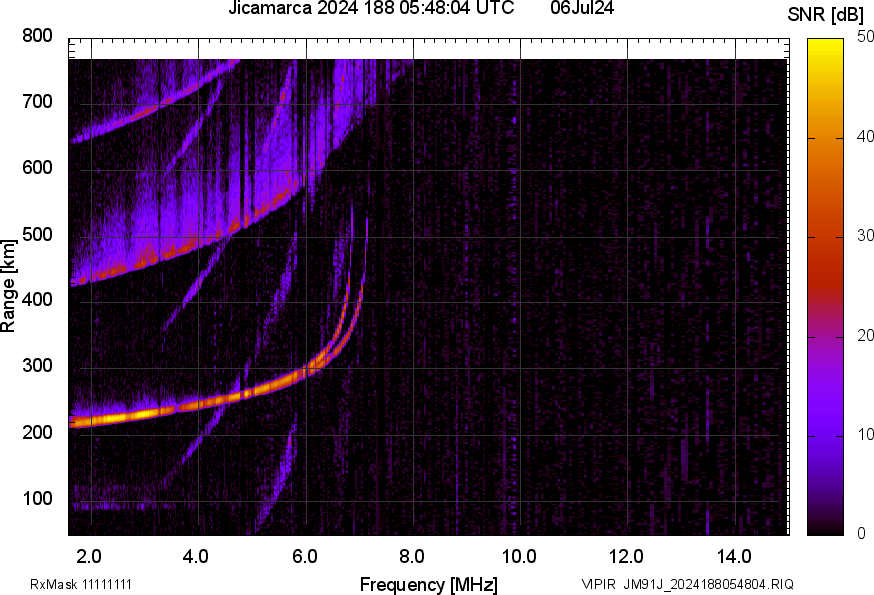Click the range tick label "300"
Viewport: 874px width, 595px height.
[37, 366]
